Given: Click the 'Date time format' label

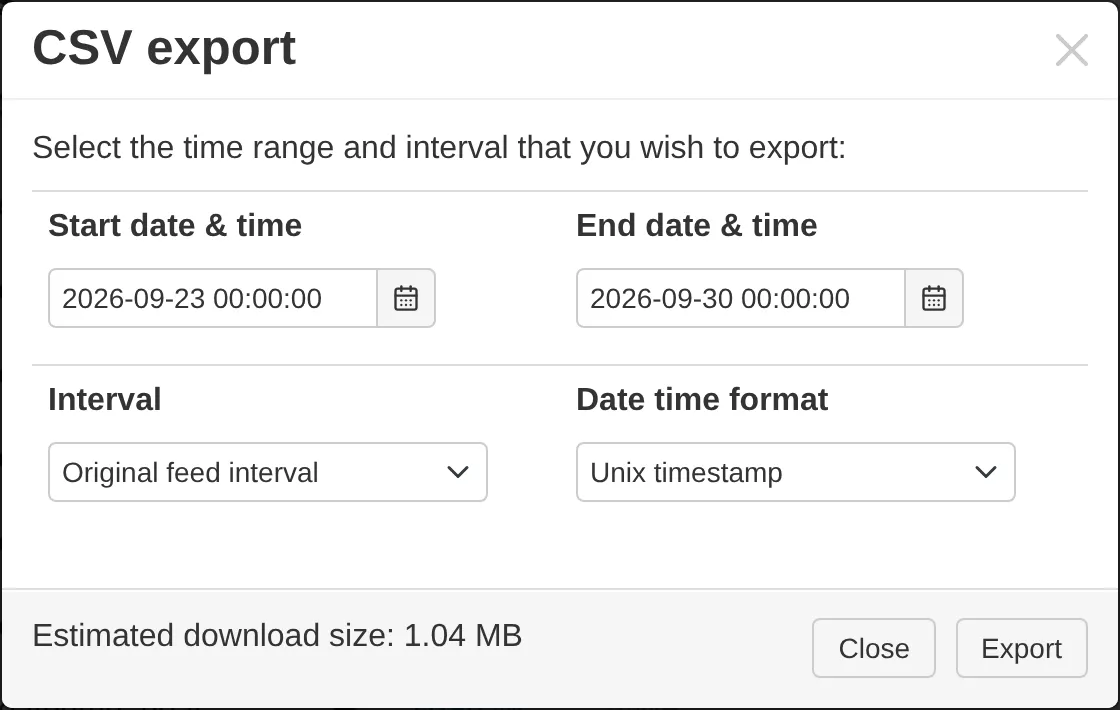Looking at the screenshot, I should click(x=702, y=399).
